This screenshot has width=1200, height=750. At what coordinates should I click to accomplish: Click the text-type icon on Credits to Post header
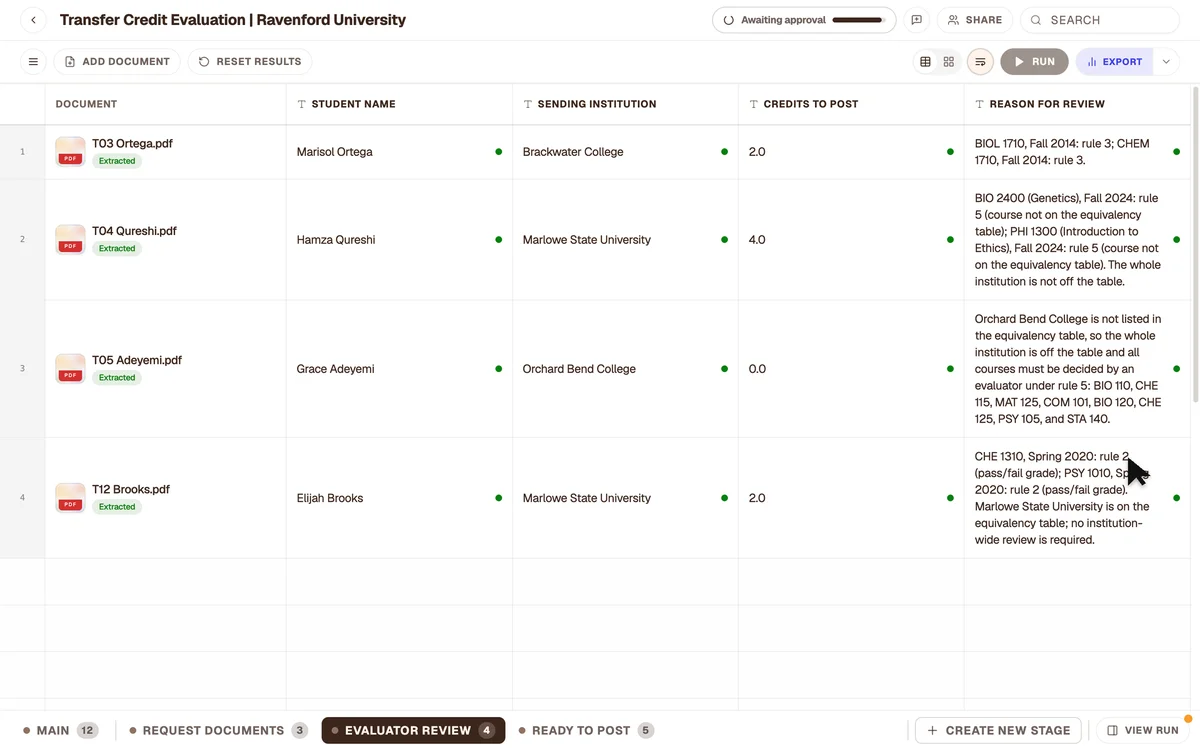[x=754, y=104]
